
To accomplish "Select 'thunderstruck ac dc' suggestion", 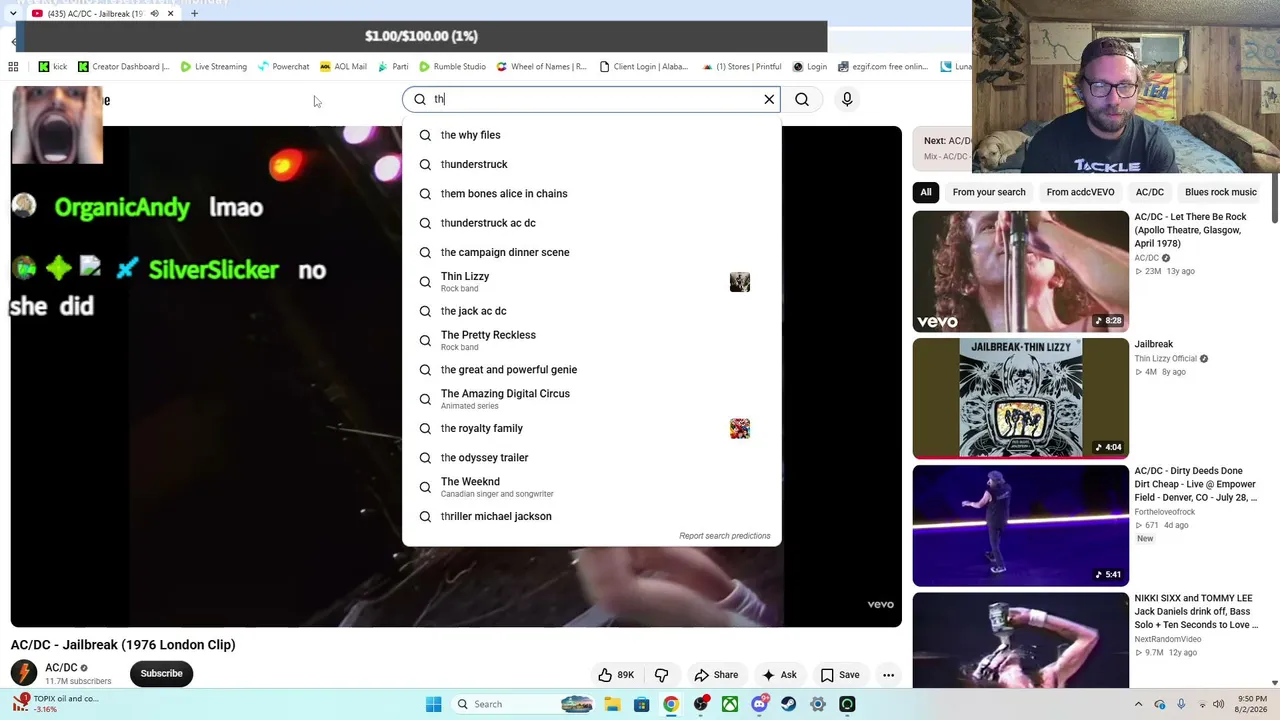I will [x=591, y=223].
